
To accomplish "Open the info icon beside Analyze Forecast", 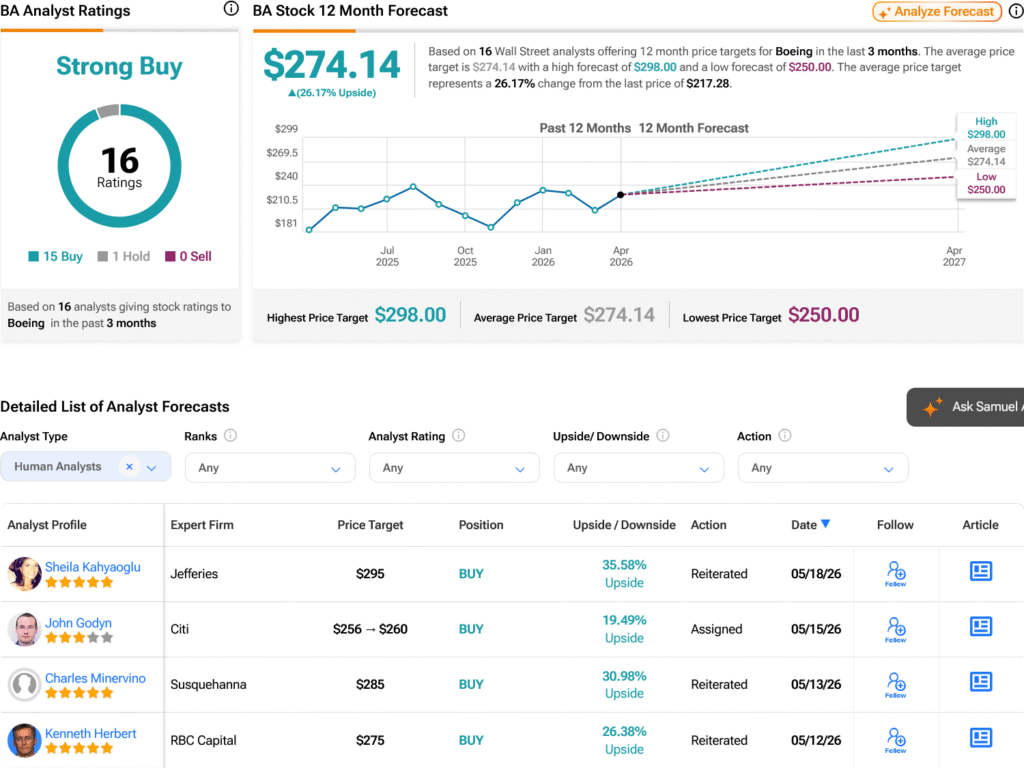I will pos(1017,12).
